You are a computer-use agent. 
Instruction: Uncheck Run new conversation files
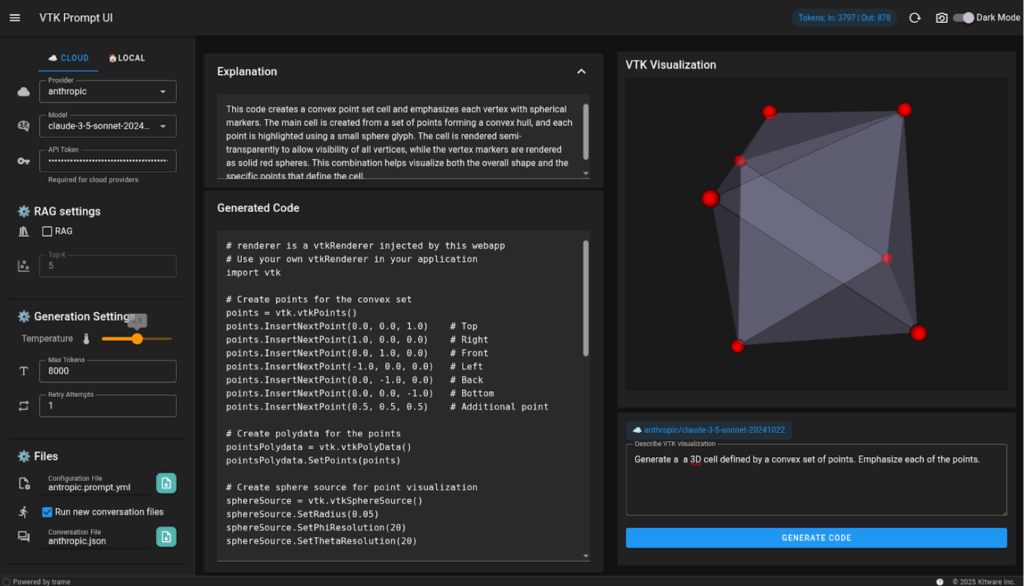pos(47,512)
